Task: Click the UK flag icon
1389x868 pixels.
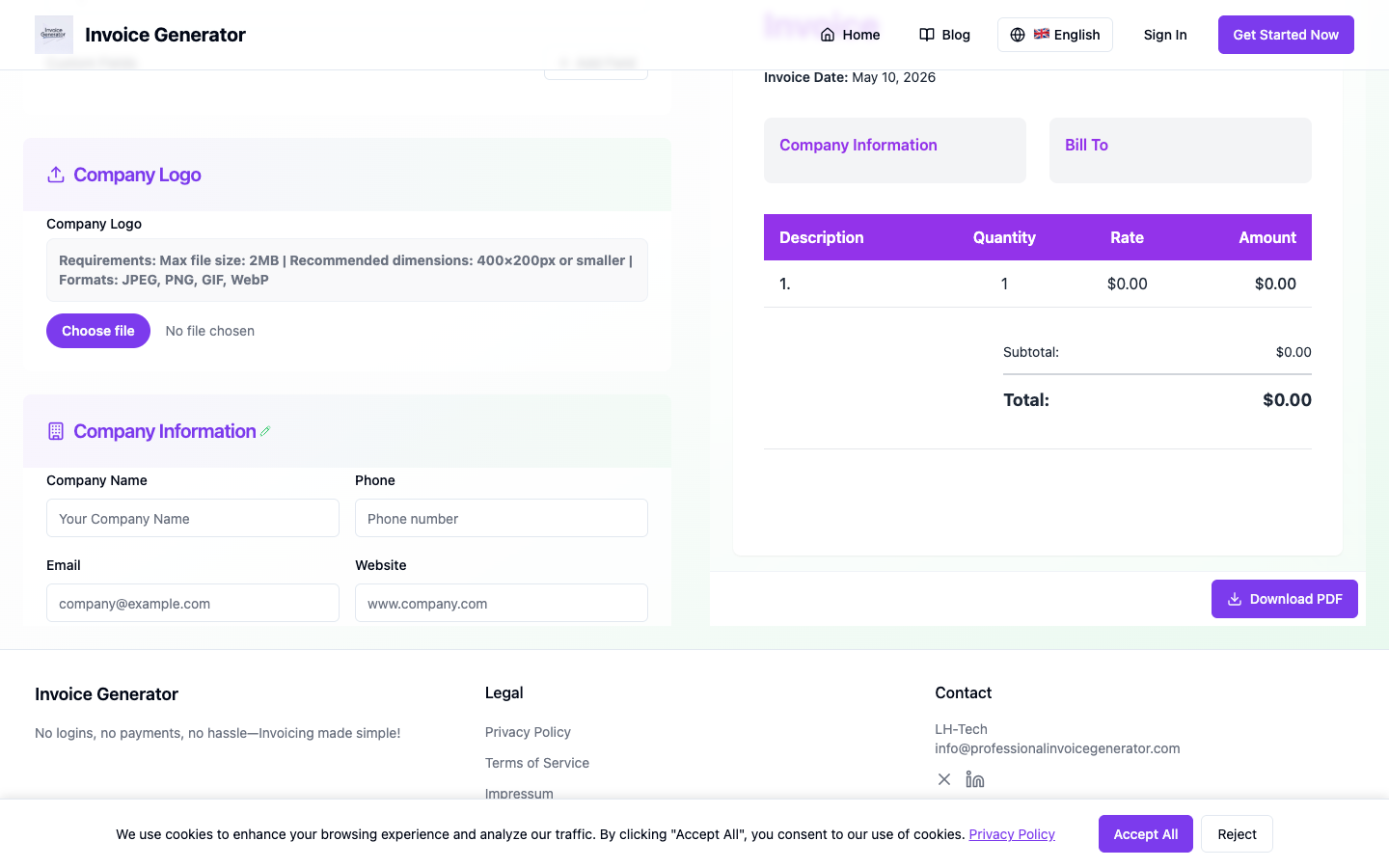Action: [1042, 34]
